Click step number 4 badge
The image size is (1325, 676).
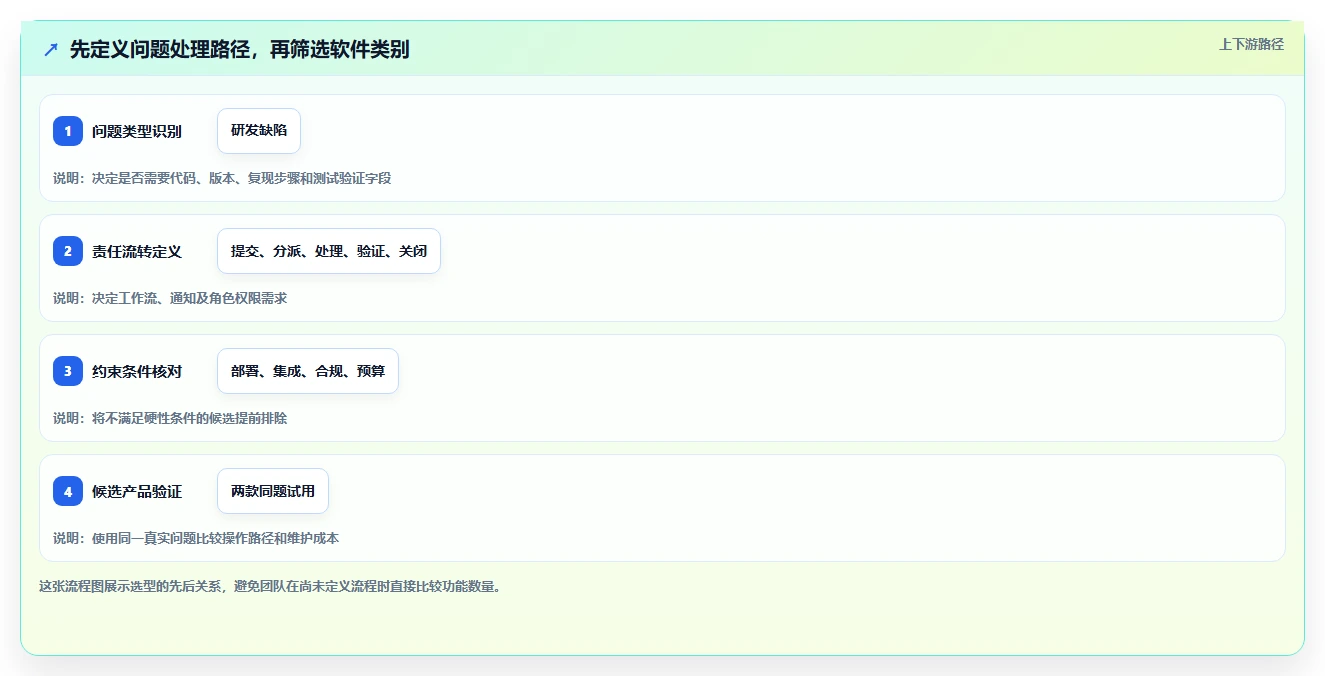(x=68, y=491)
